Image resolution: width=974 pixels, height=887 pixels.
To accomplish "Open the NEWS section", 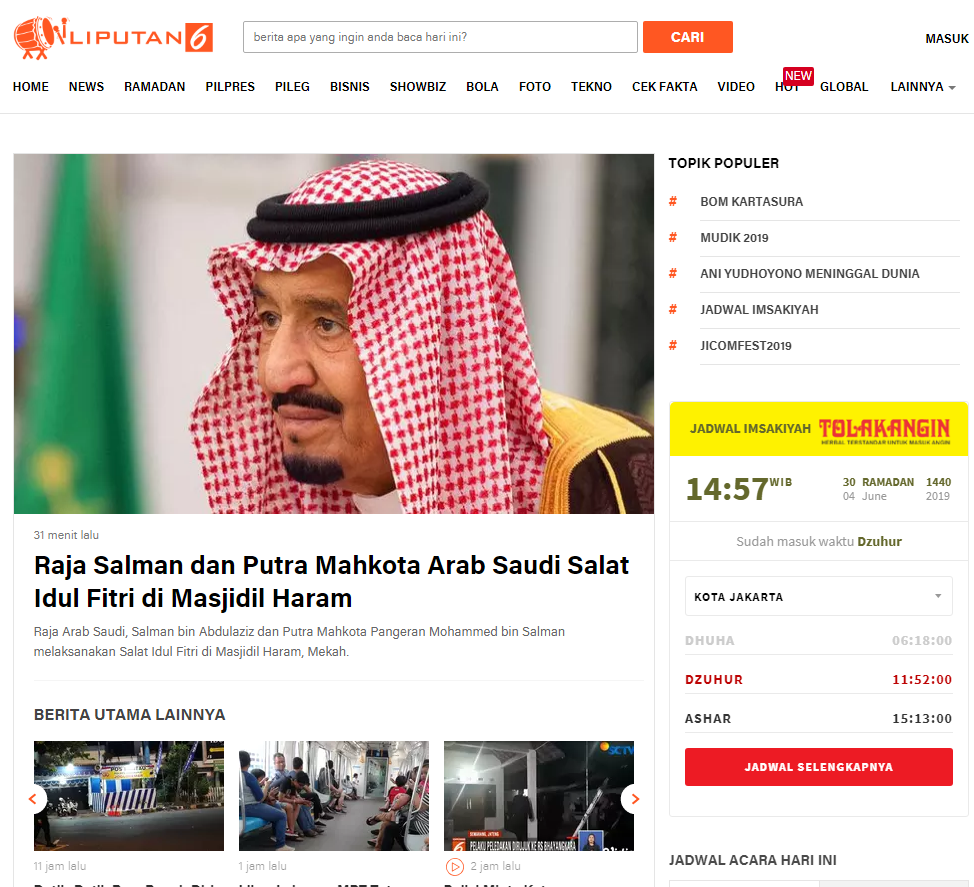I will click(x=86, y=87).
